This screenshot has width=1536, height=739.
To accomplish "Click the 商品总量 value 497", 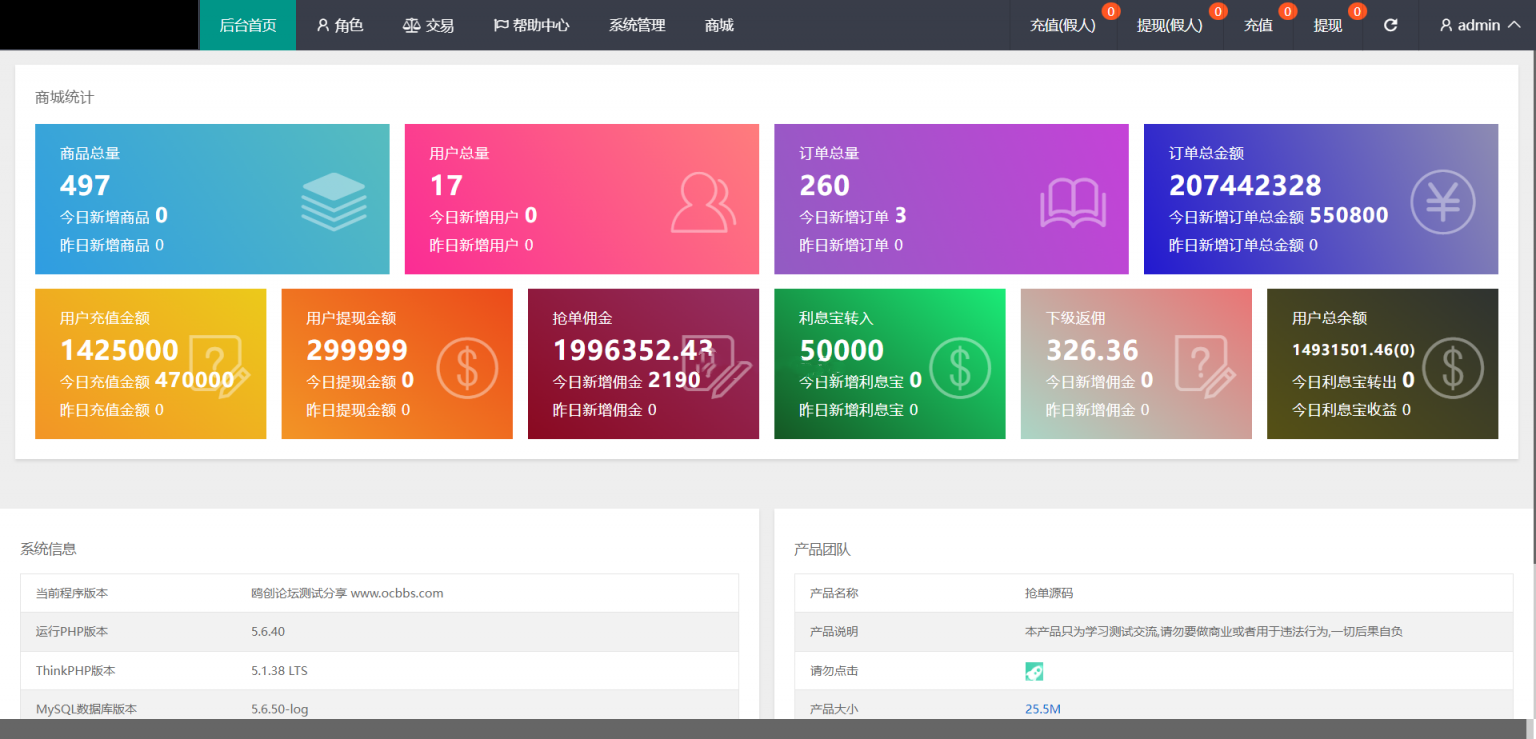I will click(x=85, y=185).
